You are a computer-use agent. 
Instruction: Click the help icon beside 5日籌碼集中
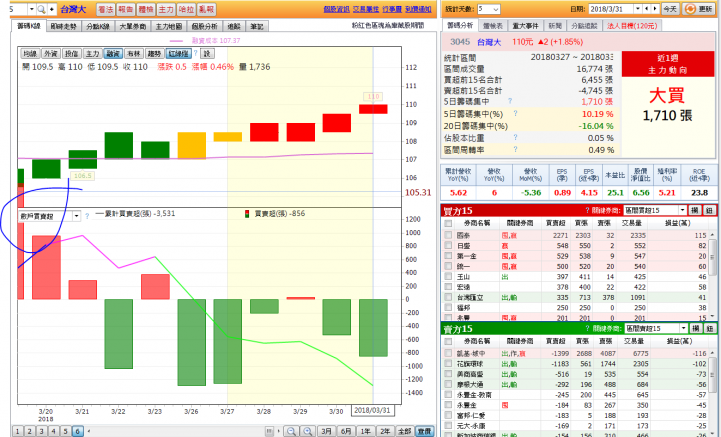[510, 101]
